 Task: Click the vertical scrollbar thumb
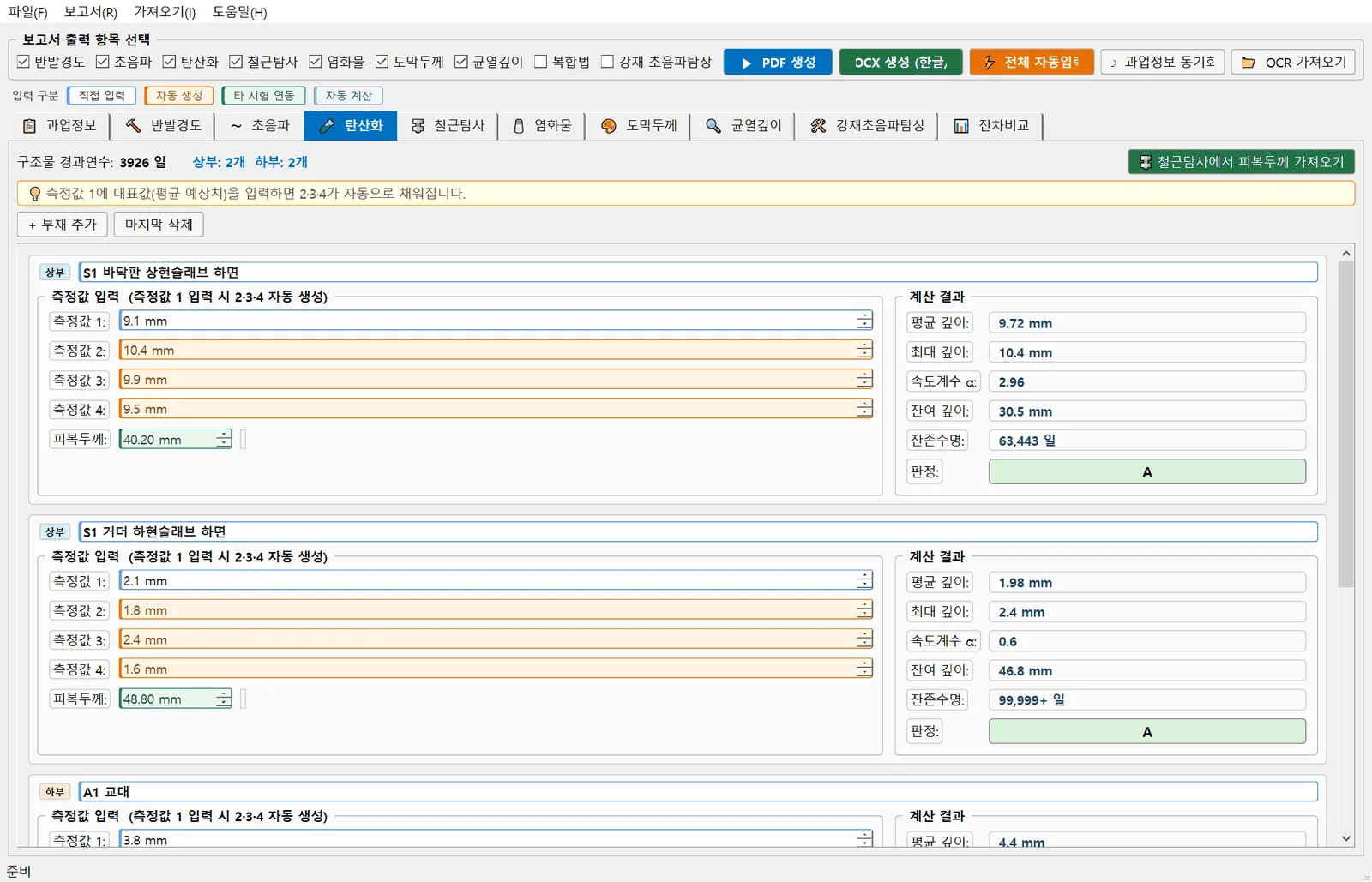pyautogui.click(x=1345, y=424)
